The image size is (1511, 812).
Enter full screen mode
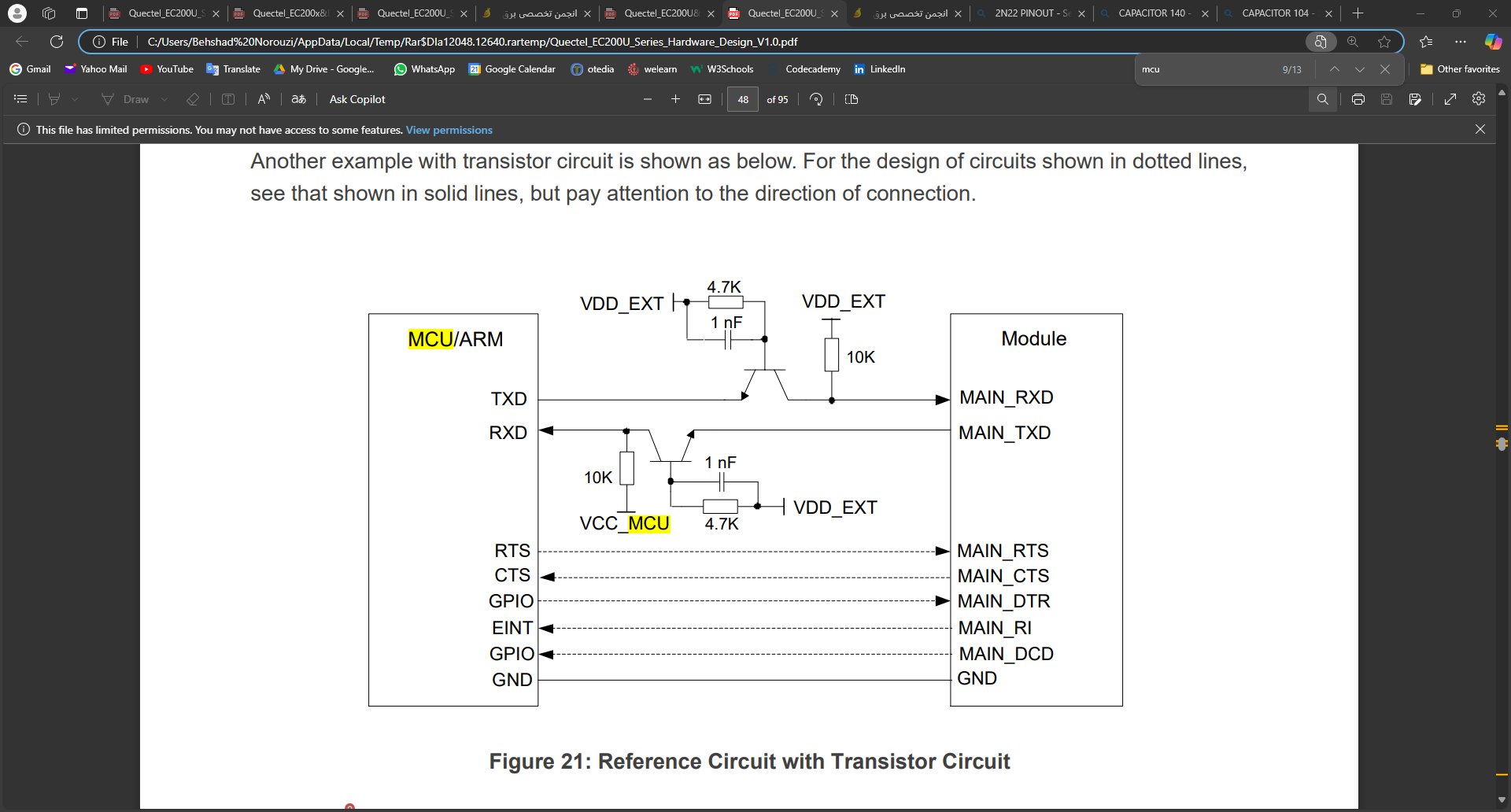[x=1450, y=99]
